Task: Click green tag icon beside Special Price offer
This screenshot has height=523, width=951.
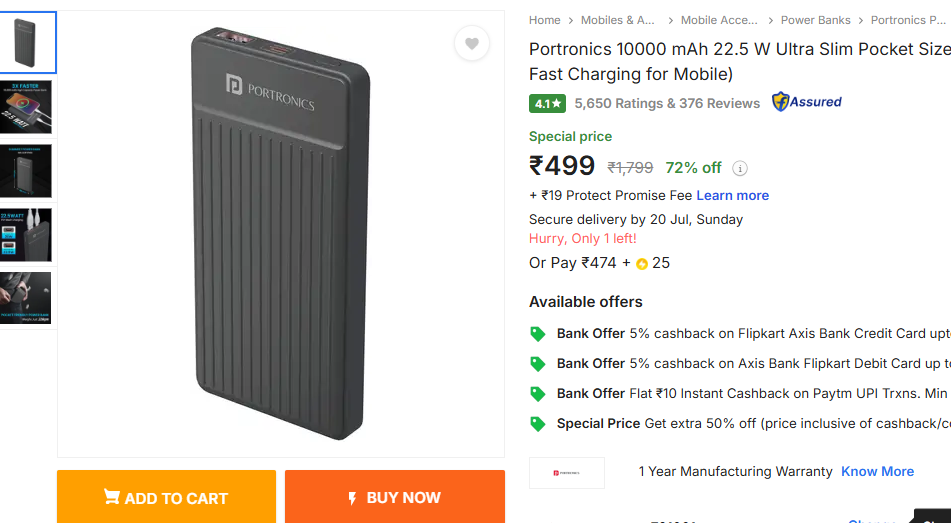Action: pos(538,424)
